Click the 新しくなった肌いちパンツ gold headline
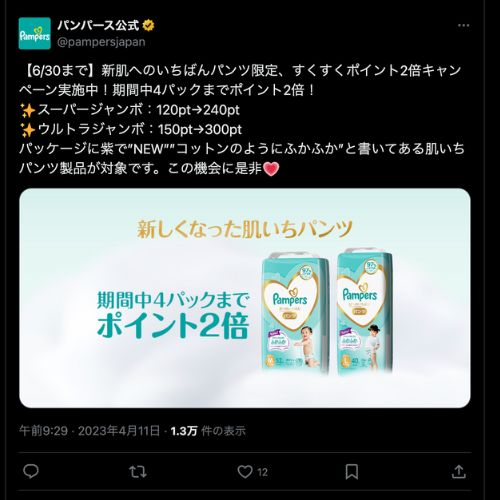The width and height of the screenshot is (500, 500). click(245, 229)
